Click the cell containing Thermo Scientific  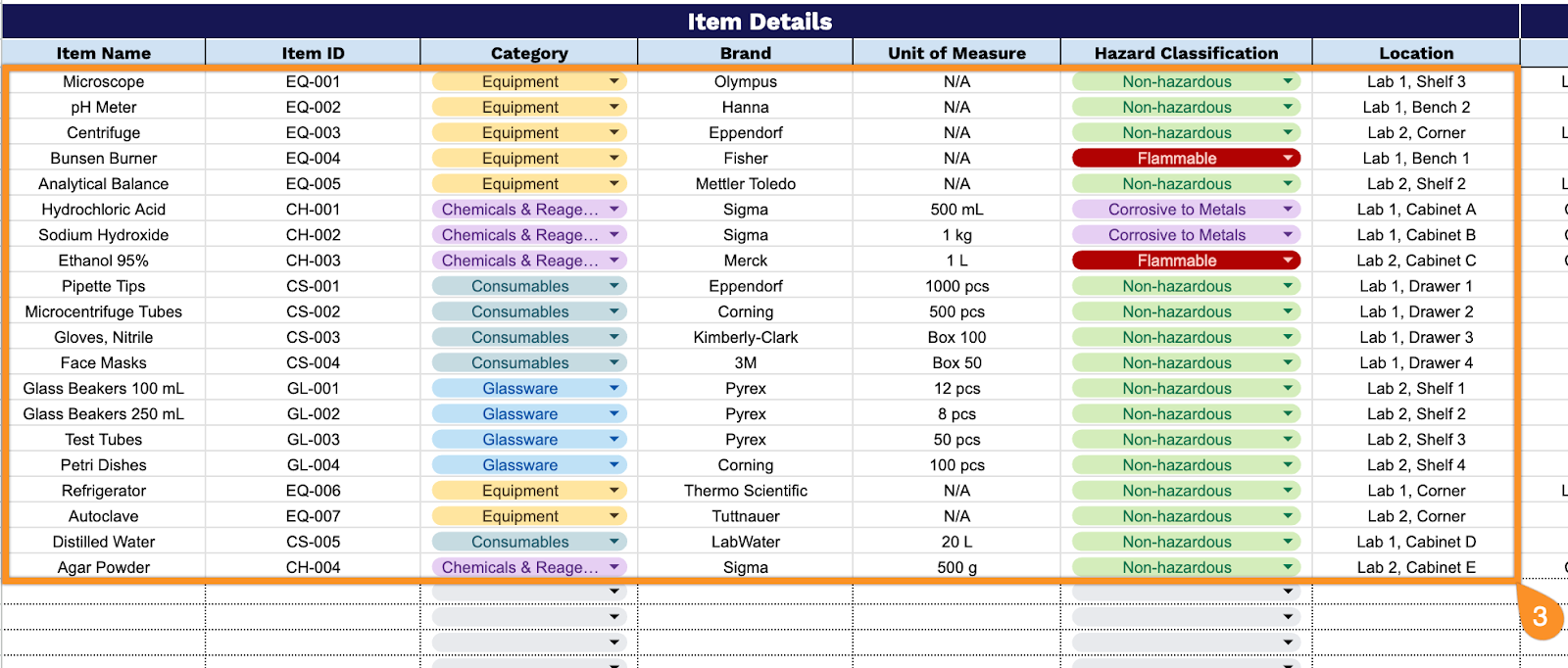click(745, 490)
